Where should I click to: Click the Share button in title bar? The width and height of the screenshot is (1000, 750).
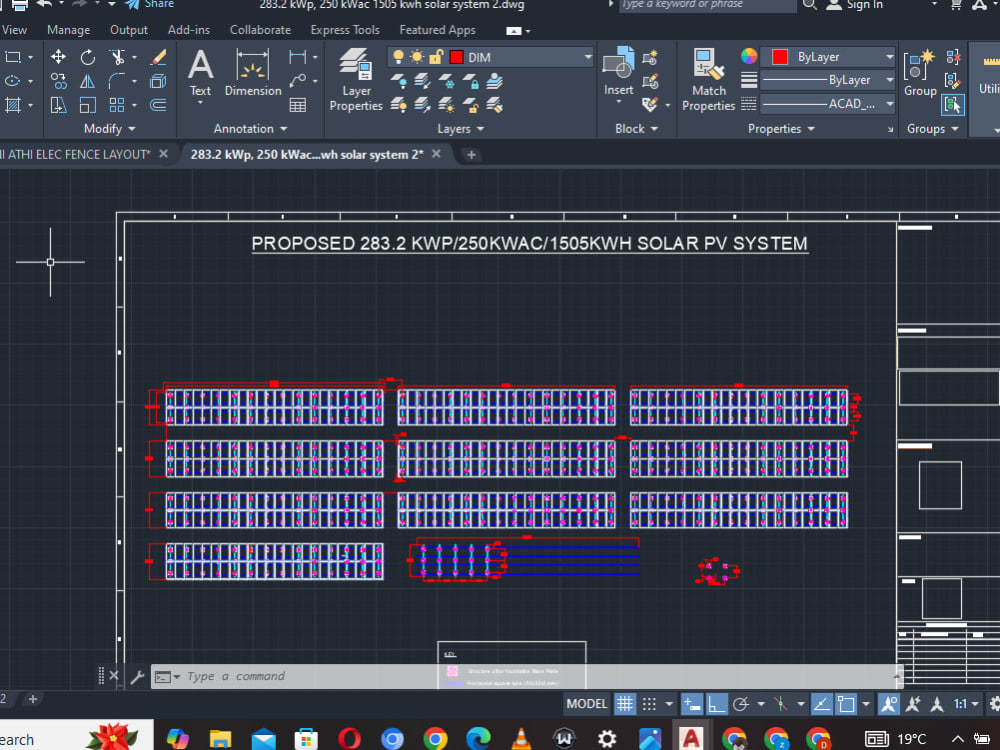150,4
